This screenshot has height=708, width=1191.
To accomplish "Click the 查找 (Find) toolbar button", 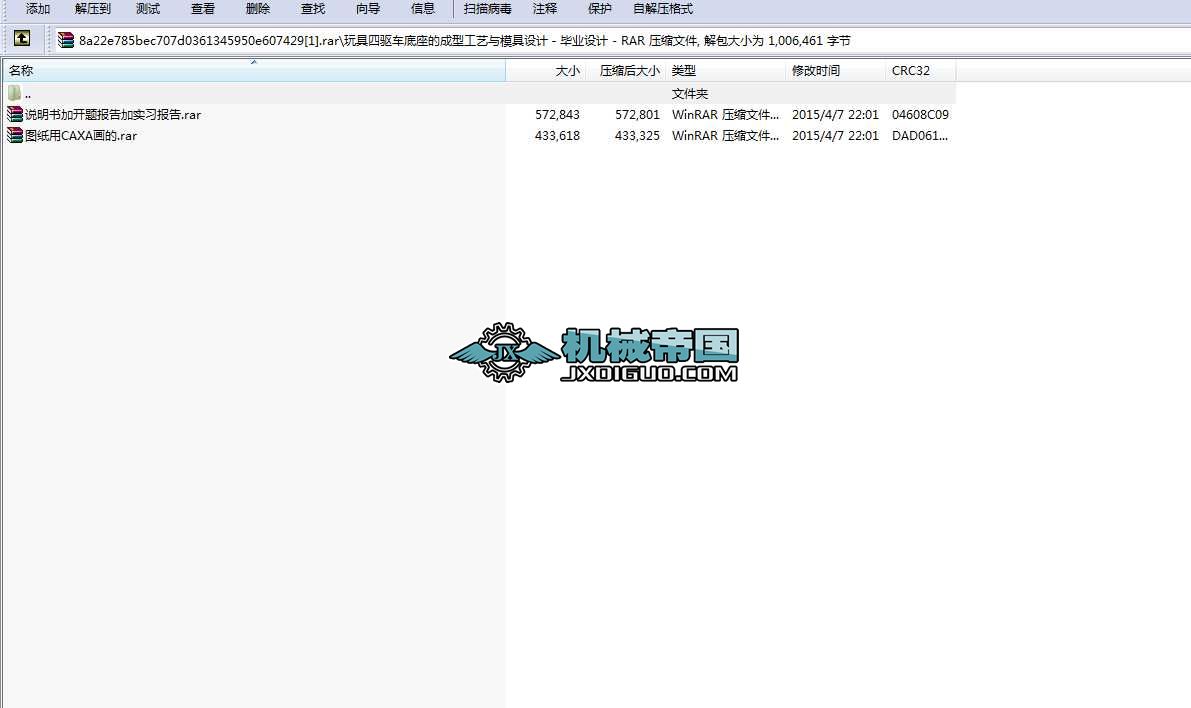I will (313, 9).
